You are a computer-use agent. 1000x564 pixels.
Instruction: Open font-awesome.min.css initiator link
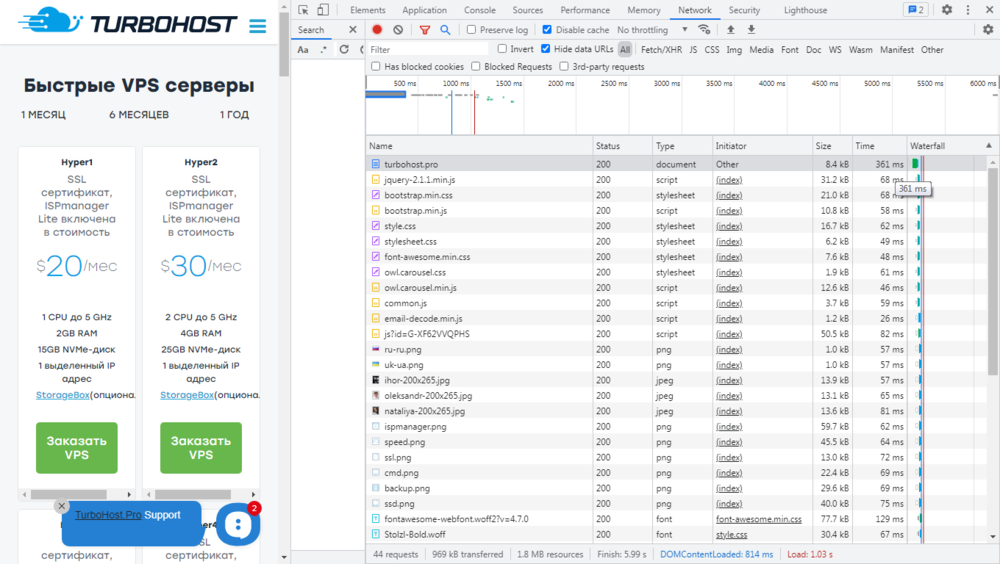(x=758, y=519)
